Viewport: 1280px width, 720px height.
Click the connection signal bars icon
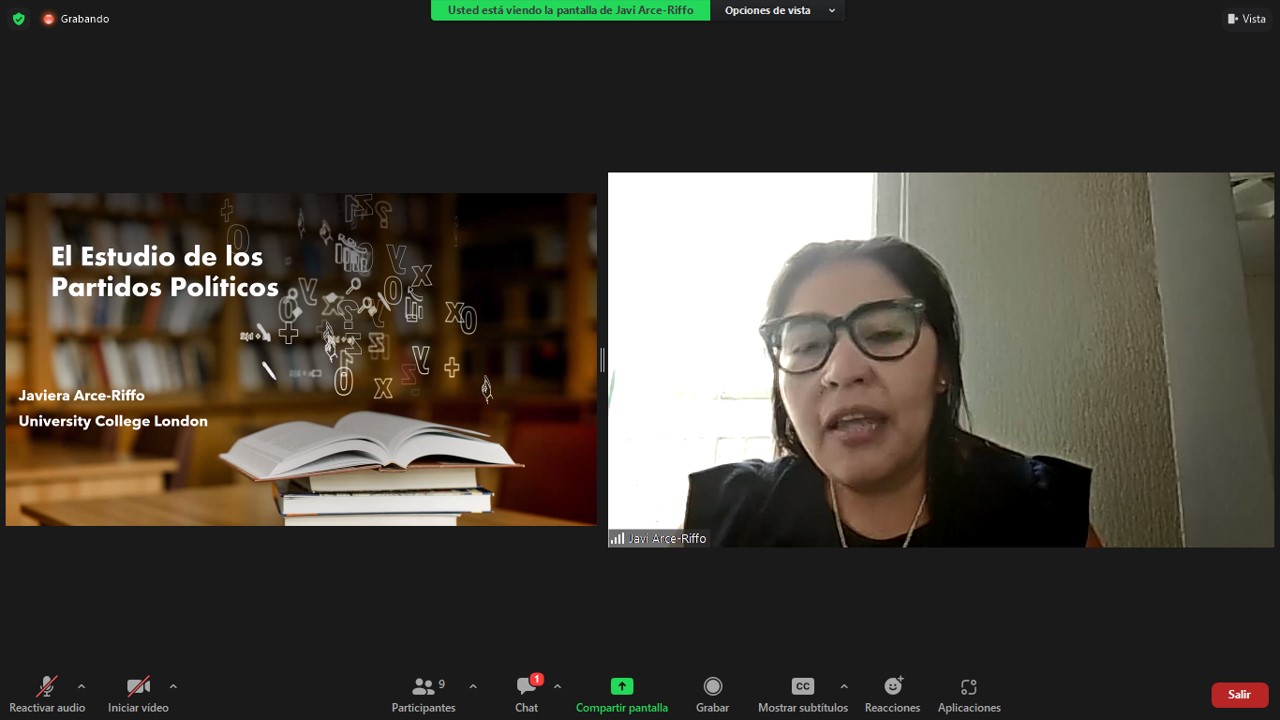click(618, 539)
